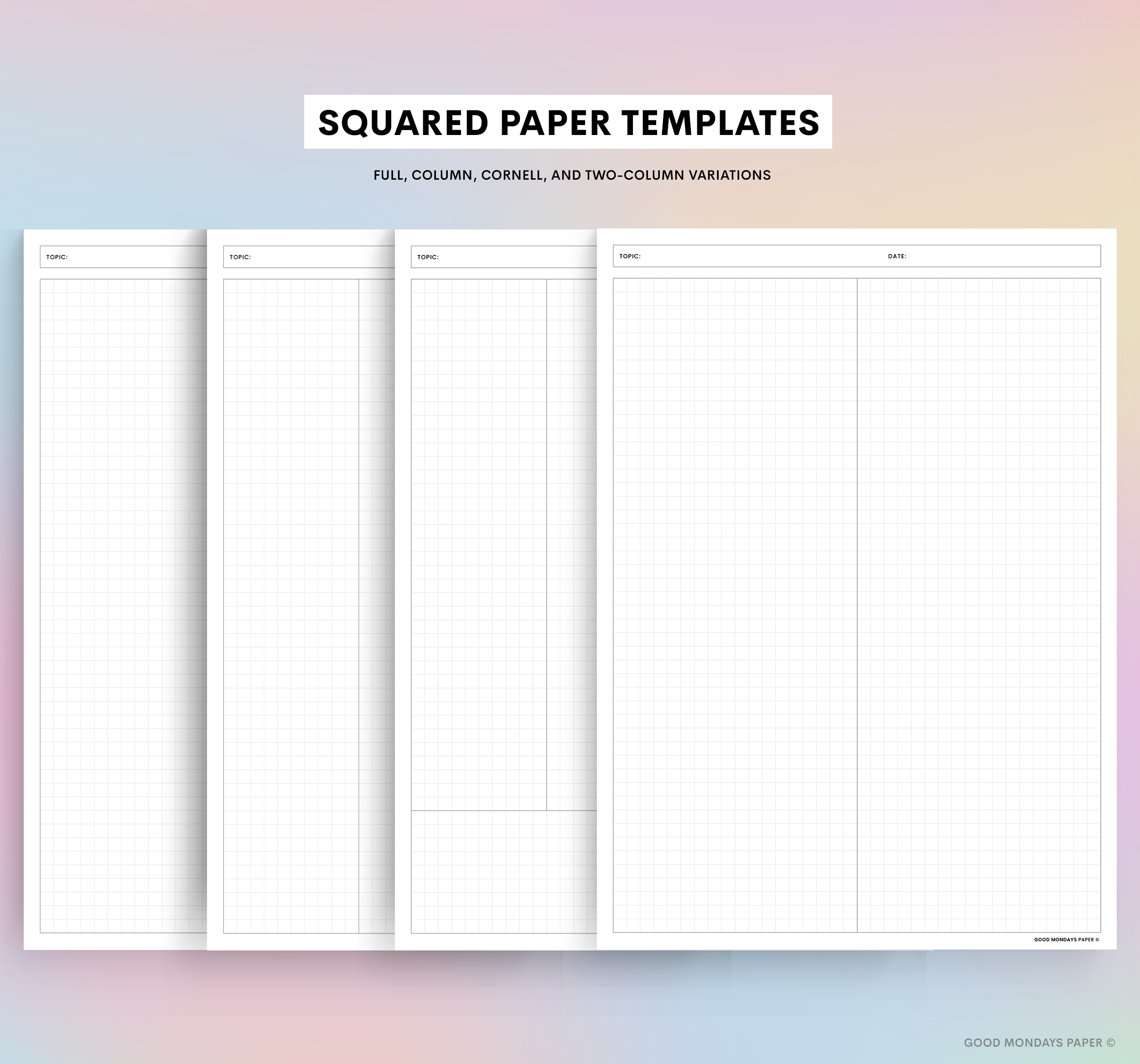Click the left column grid of two-column page
Image resolution: width=1140 pixels, height=1064 pixels.
735,605
